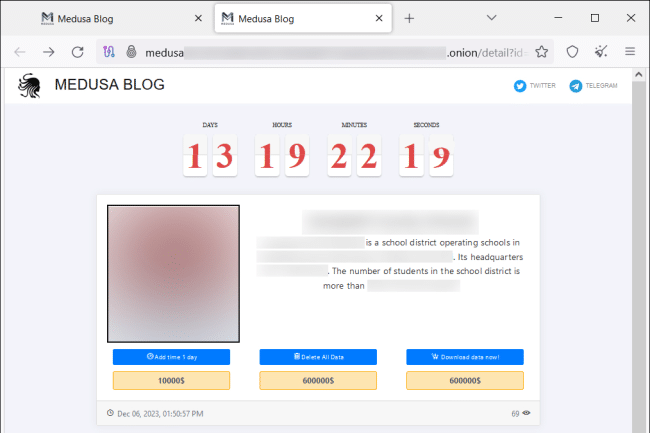Open the Twitter link in the header
The width and height of the screenshot is (650, 433).
tap(535, 86)
